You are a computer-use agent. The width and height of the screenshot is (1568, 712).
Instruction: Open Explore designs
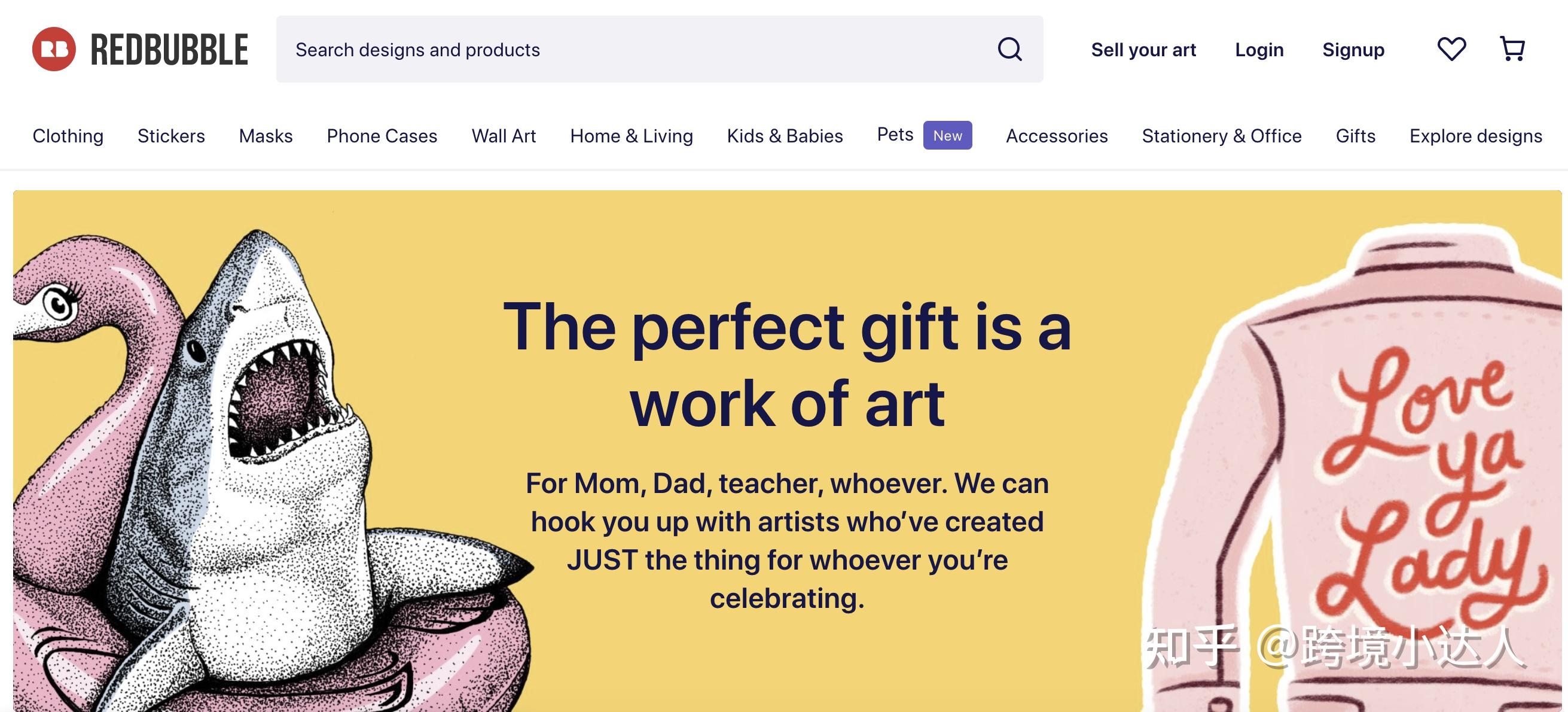coord(1474,136)
